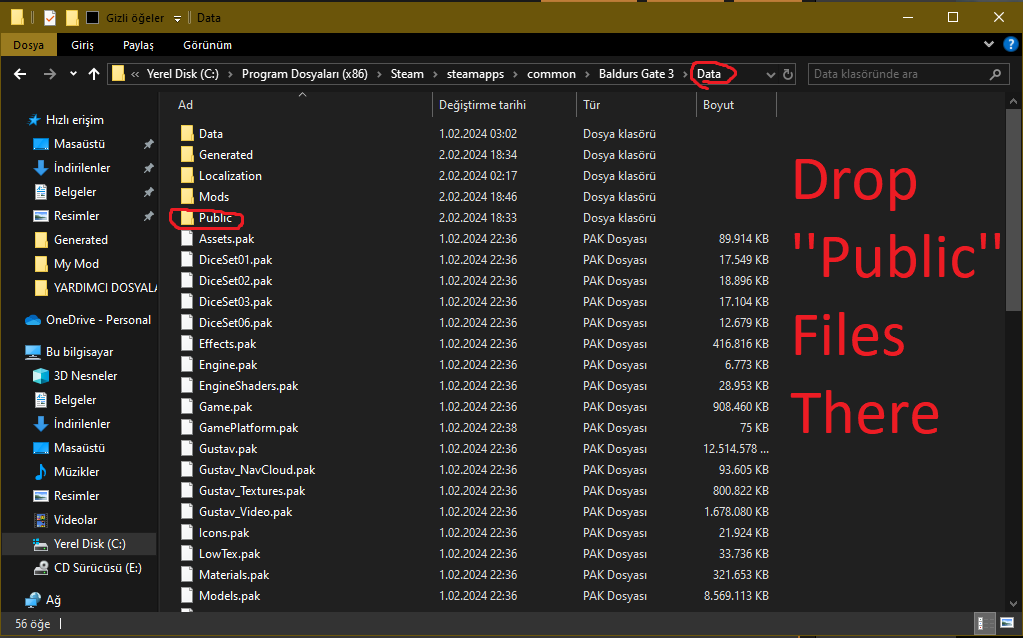Viewport: 1023px width, 638px height.
Task: Expand the ribbon with the chevron
Action: tap(989, 44)
